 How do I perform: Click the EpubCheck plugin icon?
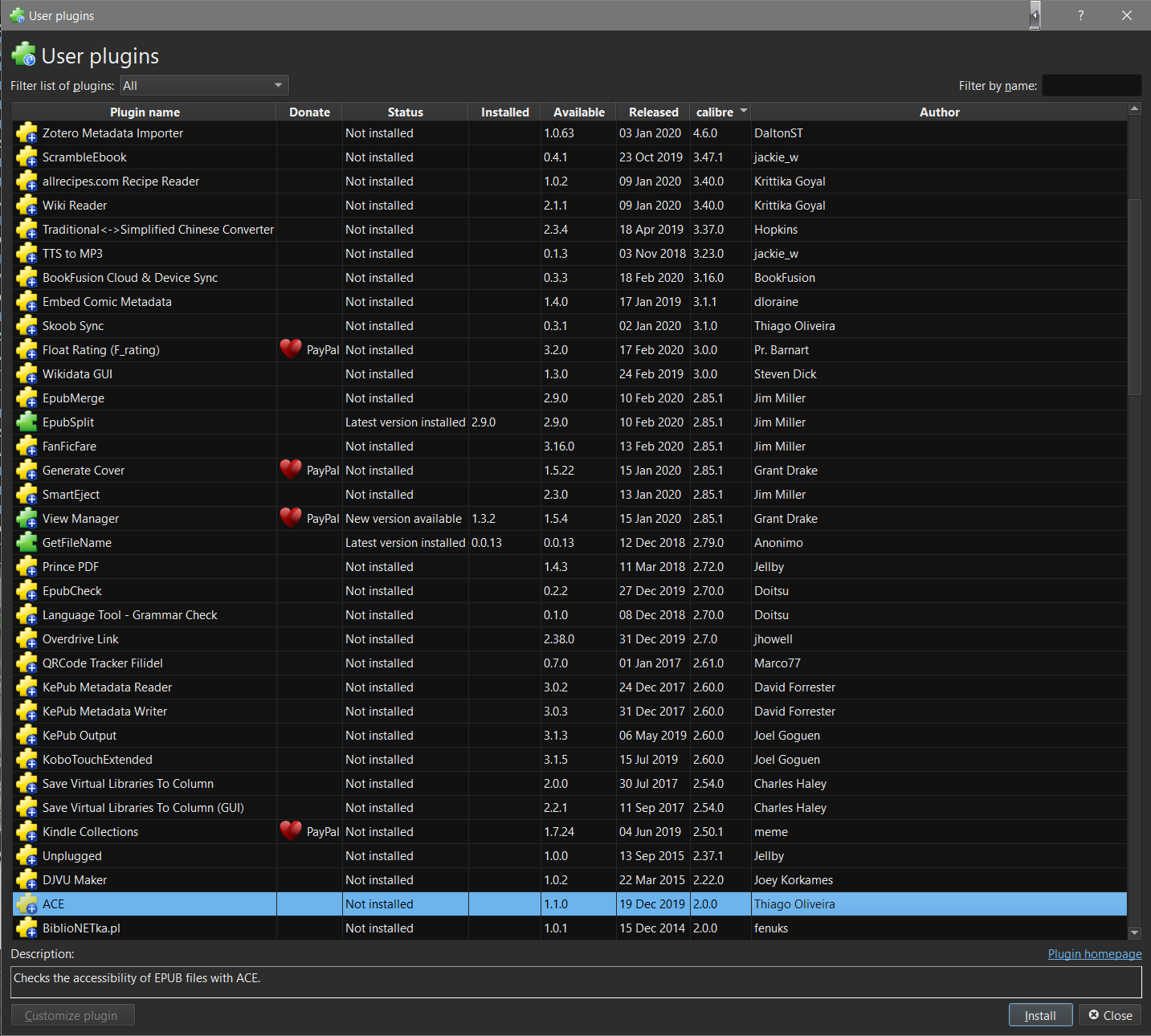[x=27, y=591]
